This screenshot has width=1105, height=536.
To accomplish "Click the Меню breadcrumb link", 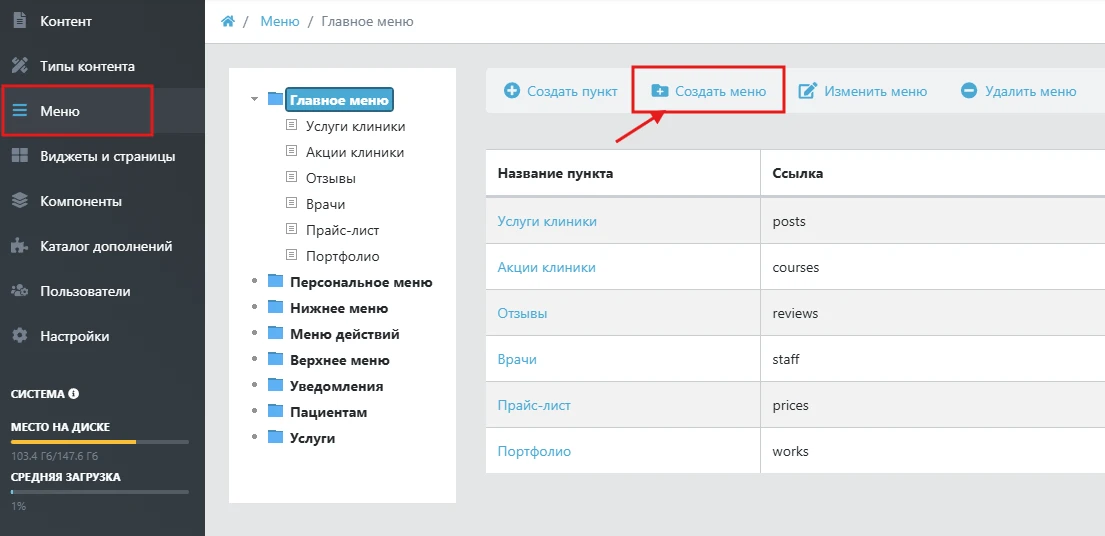I will tap(280, 21).
